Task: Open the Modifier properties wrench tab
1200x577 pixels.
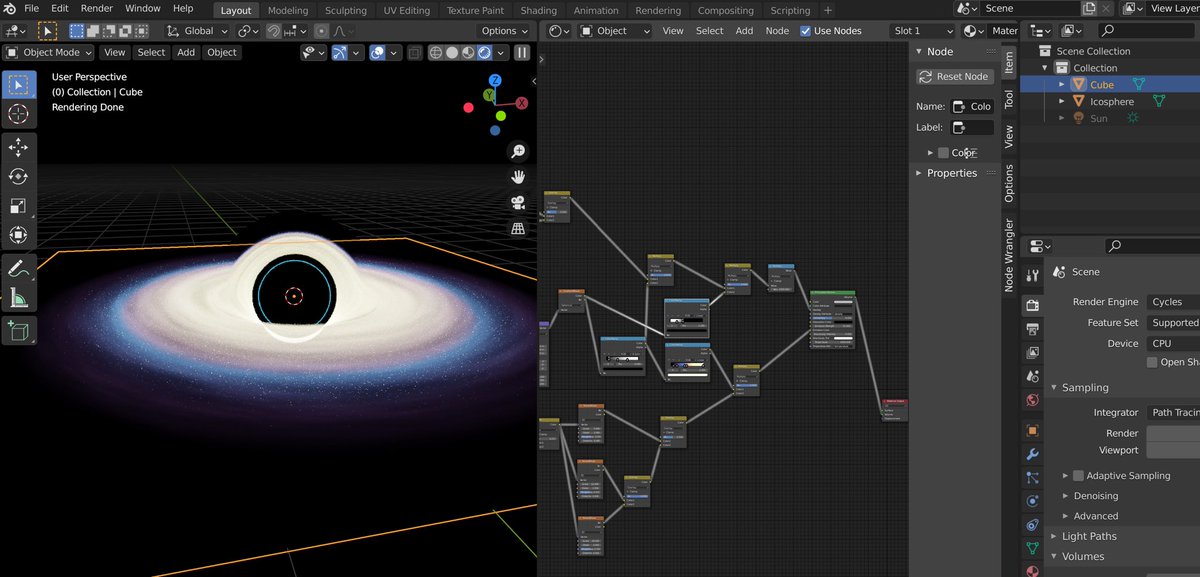Action: tap(1033, 454)
